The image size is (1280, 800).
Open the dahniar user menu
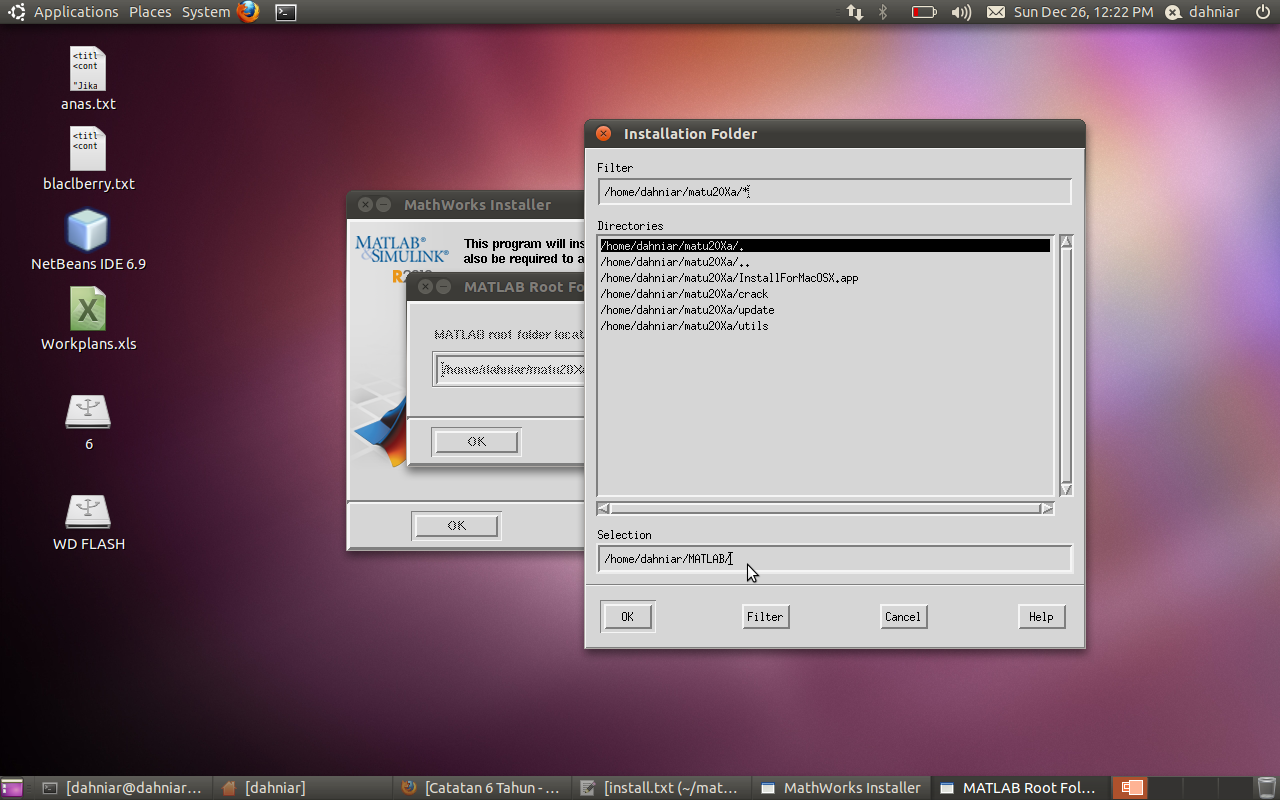[x=1201, y=12]
